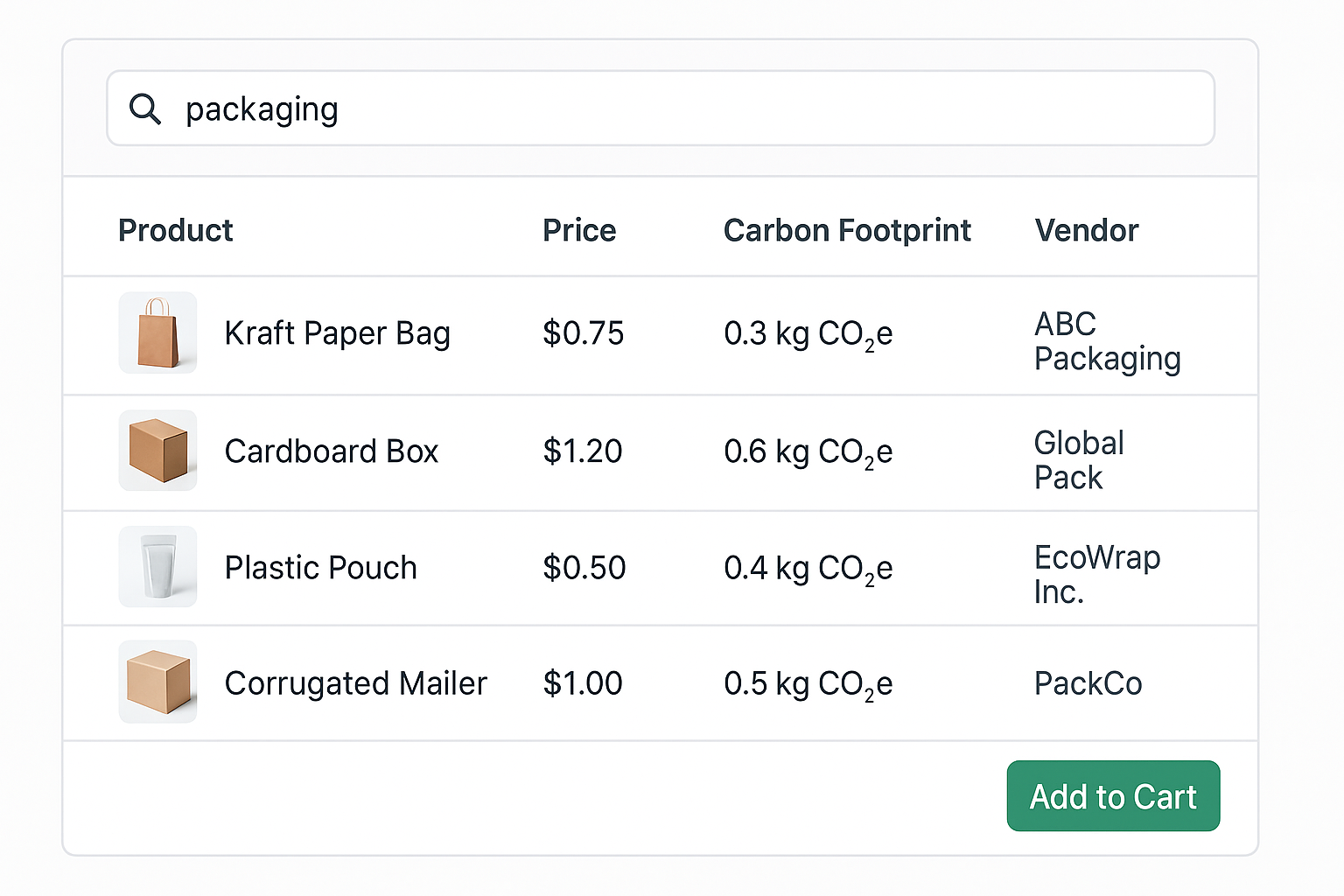Select the Kraft Paper Bag thumbnail image
1344x896 pixels.
click(x=157, y=332)
